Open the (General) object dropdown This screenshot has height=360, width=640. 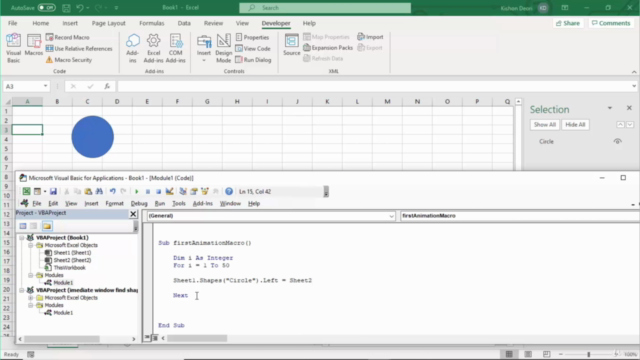point(391,216)
